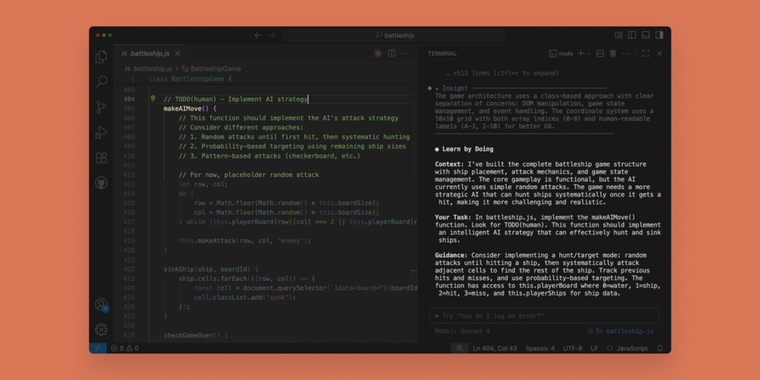760x380 pixels.
Task: Open the editor More Actions ellipsis
Action: point(405,53)
